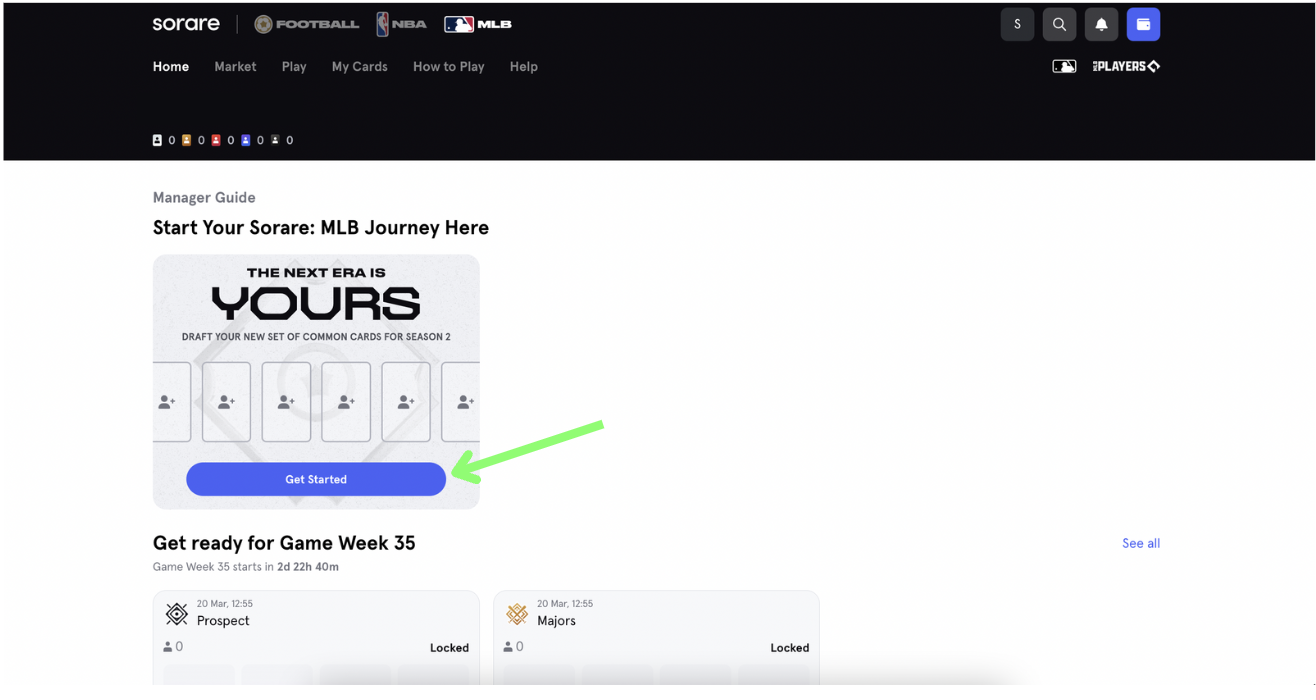
Task: Click the MLB league logo left of MLBPlayers
Action: [1064, 66]
